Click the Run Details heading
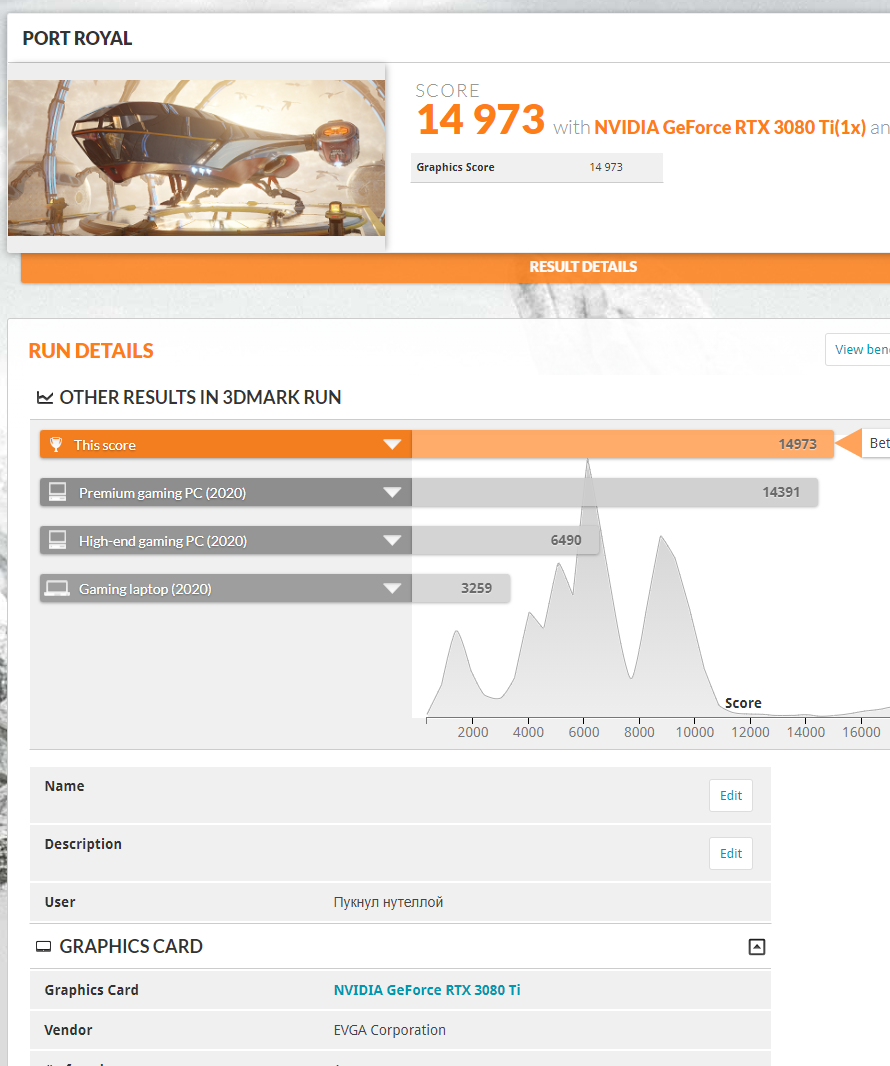This screenshot has height=1066, width=890. (x=91, y=351)
